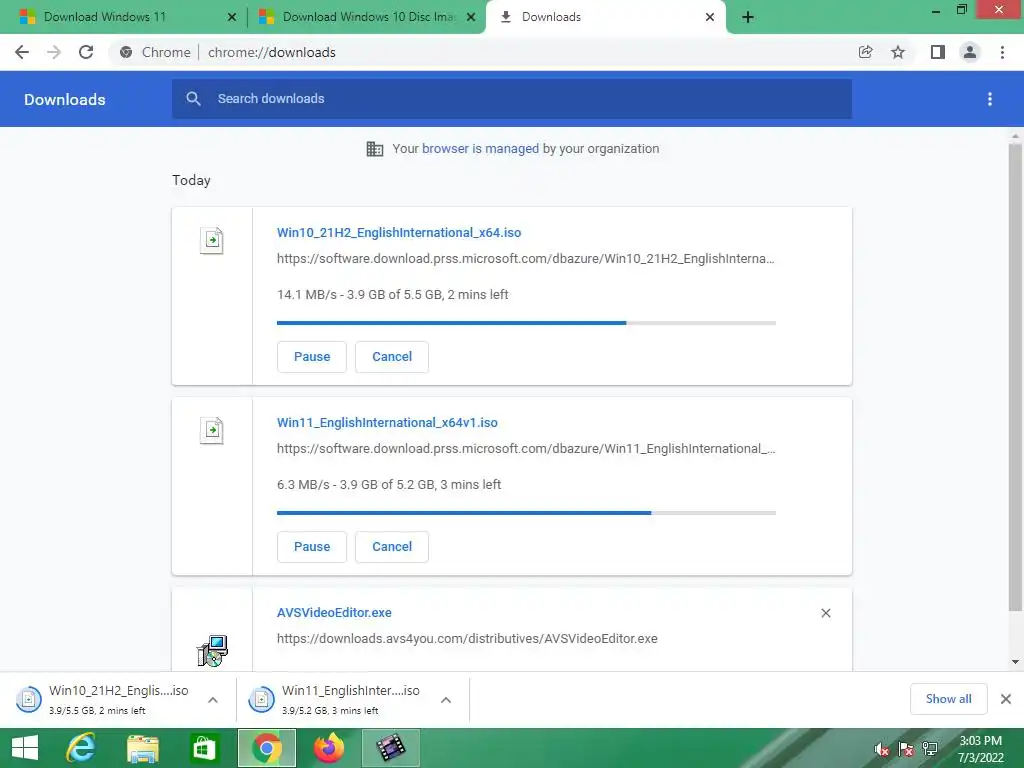Open the 'browser is managed' link
The height and width of the screenshot is (768, 1024).
pos(481,149)
